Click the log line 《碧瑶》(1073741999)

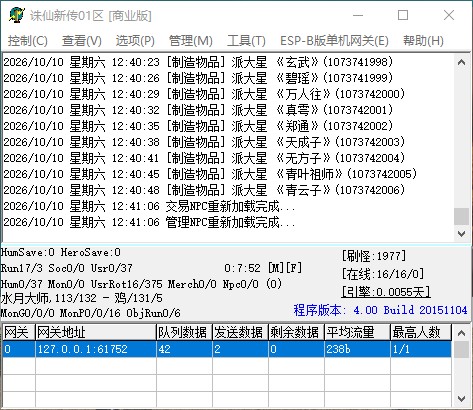[198, 78]
